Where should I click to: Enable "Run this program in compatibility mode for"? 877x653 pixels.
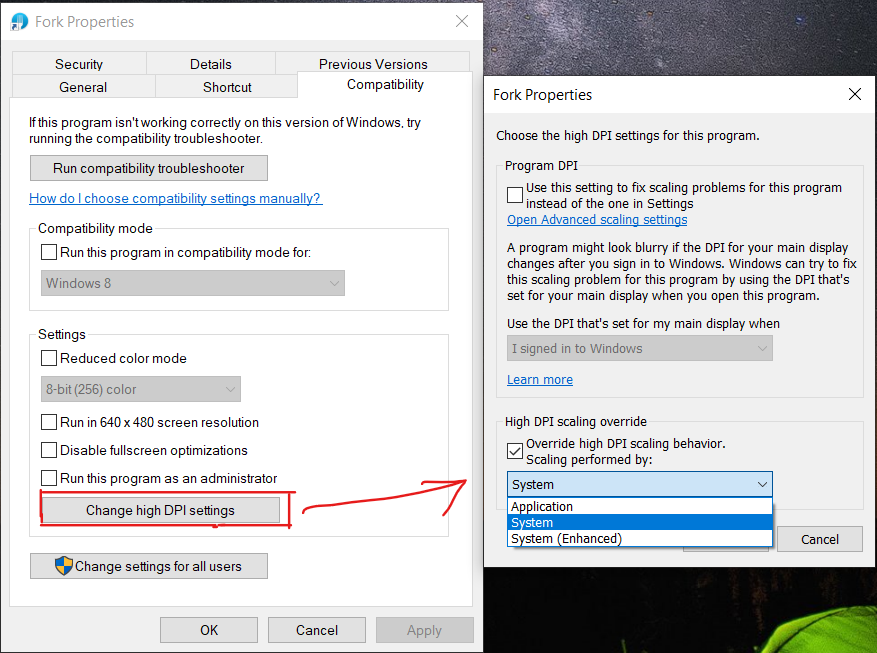[49, 252]
